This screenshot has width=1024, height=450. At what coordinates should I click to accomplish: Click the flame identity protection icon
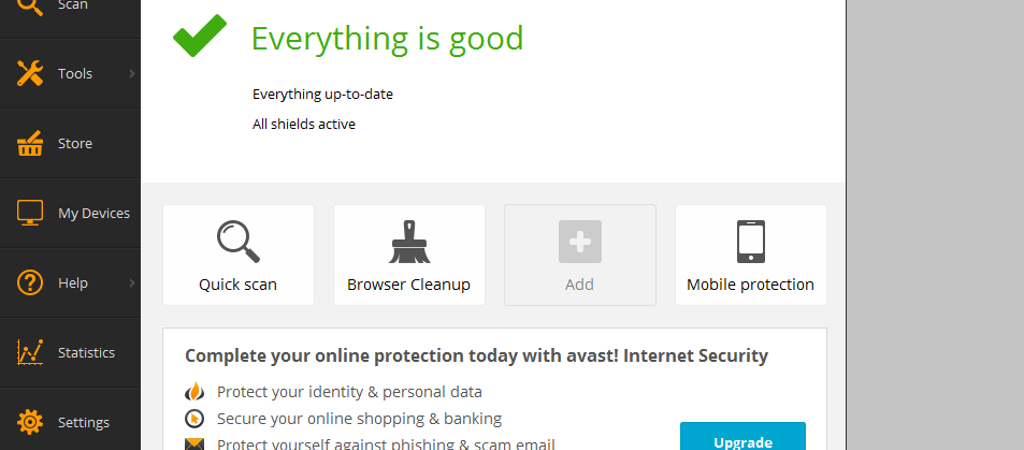194,392
